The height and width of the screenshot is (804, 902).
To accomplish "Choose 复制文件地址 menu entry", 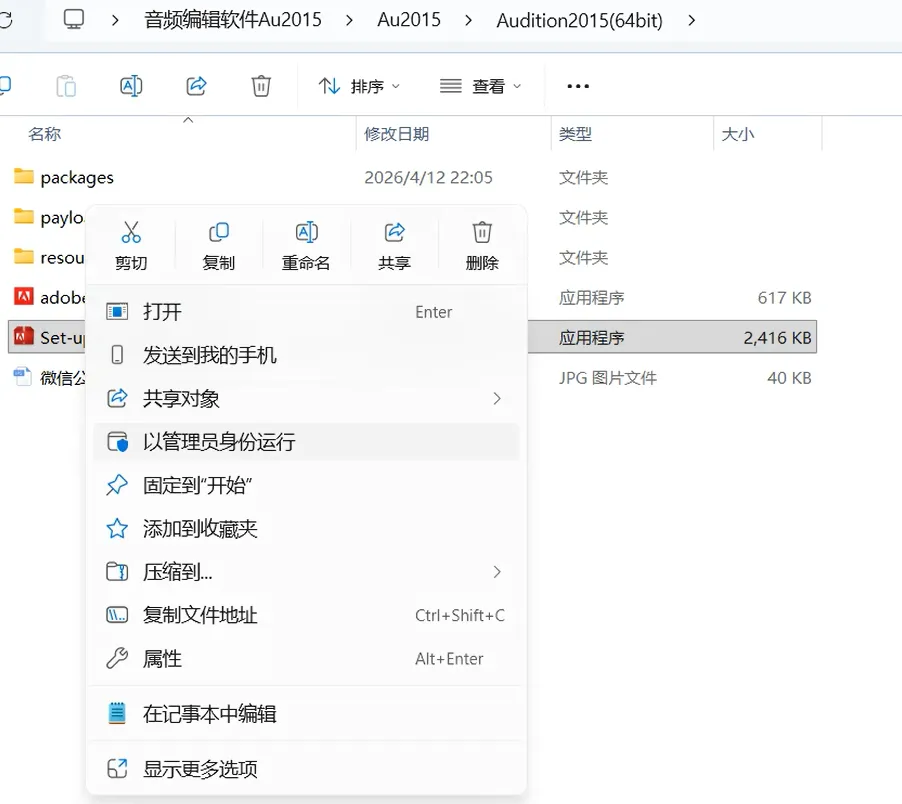I will pyautogui.click(x=306, y=615).
